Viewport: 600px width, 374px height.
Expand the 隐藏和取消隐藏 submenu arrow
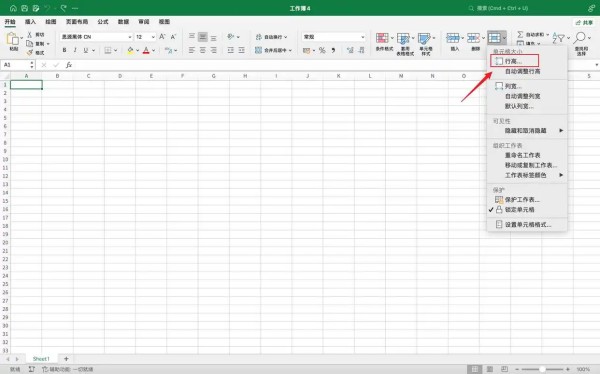pyautogui.click(x=561, y=131)
